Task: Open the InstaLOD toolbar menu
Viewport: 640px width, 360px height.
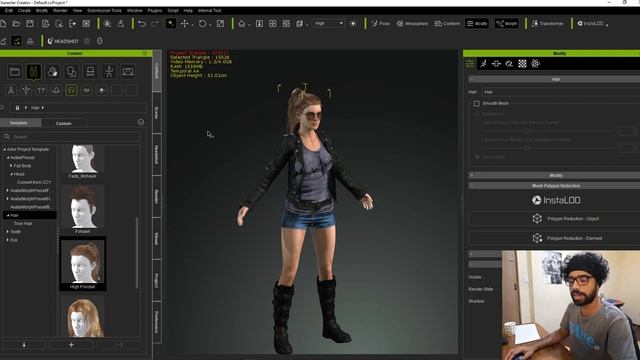Action: click(593, 24)
